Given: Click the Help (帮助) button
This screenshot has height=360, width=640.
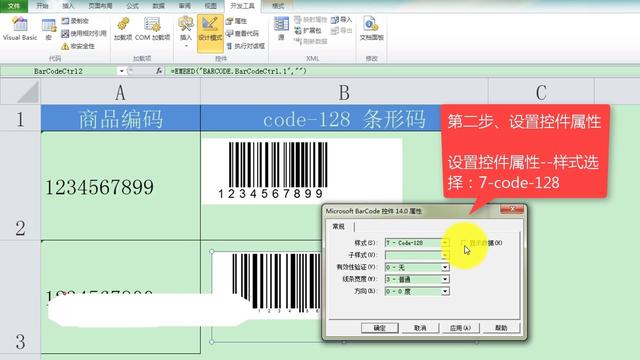Looking at the screenshot, I should click(501, 328).
